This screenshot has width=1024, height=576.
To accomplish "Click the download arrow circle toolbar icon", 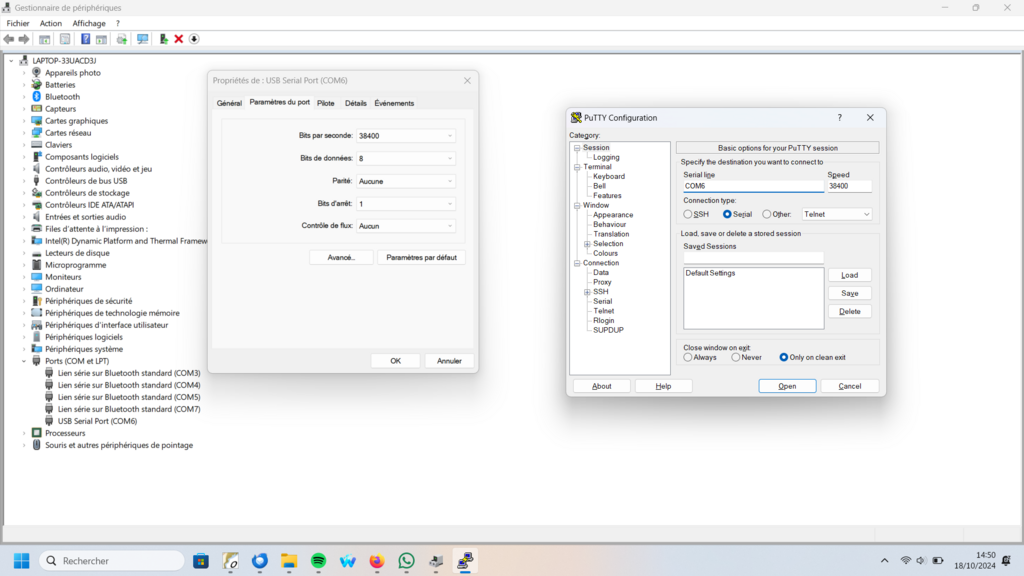I will click(x=194, y=39).
